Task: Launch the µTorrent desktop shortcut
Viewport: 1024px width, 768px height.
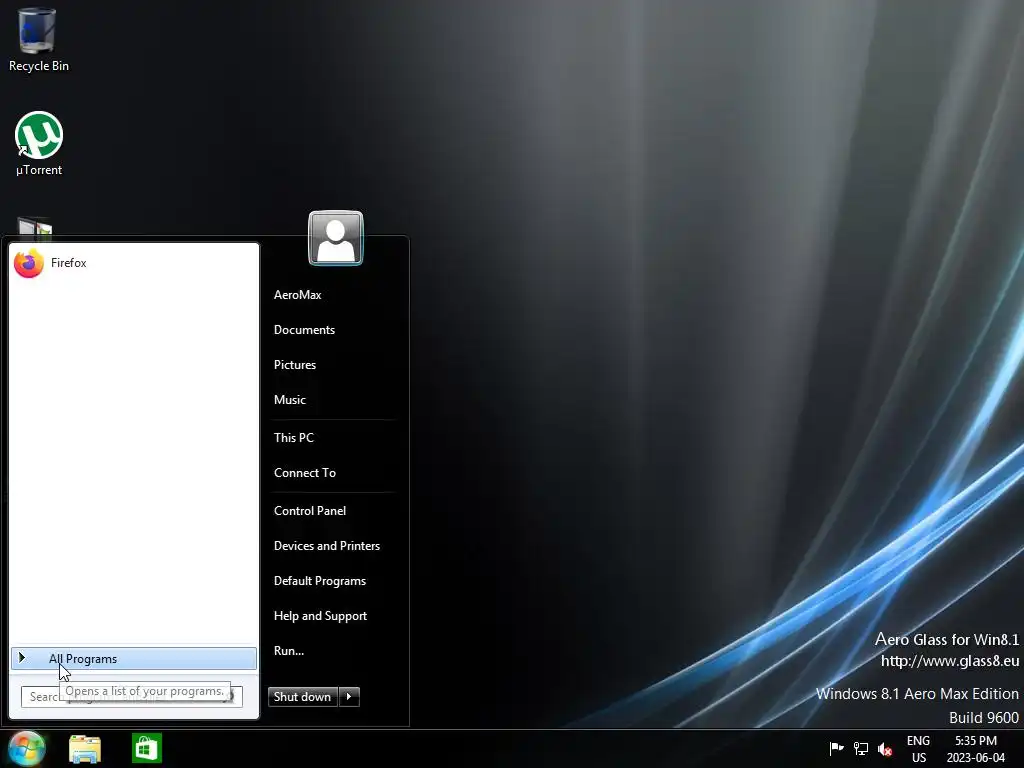Action: [39, 144]
